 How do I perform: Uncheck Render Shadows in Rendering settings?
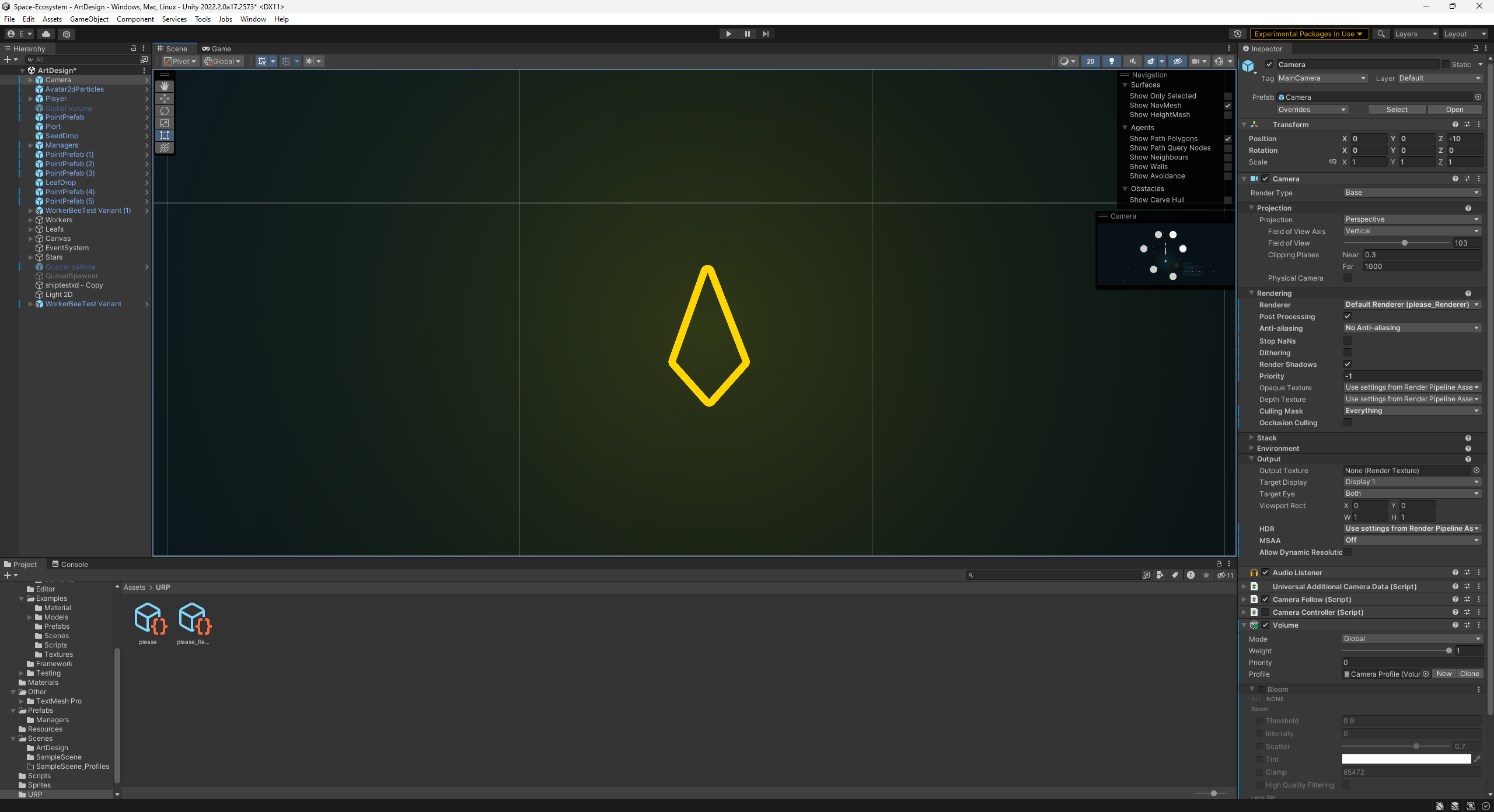(x=1348, y=364)
